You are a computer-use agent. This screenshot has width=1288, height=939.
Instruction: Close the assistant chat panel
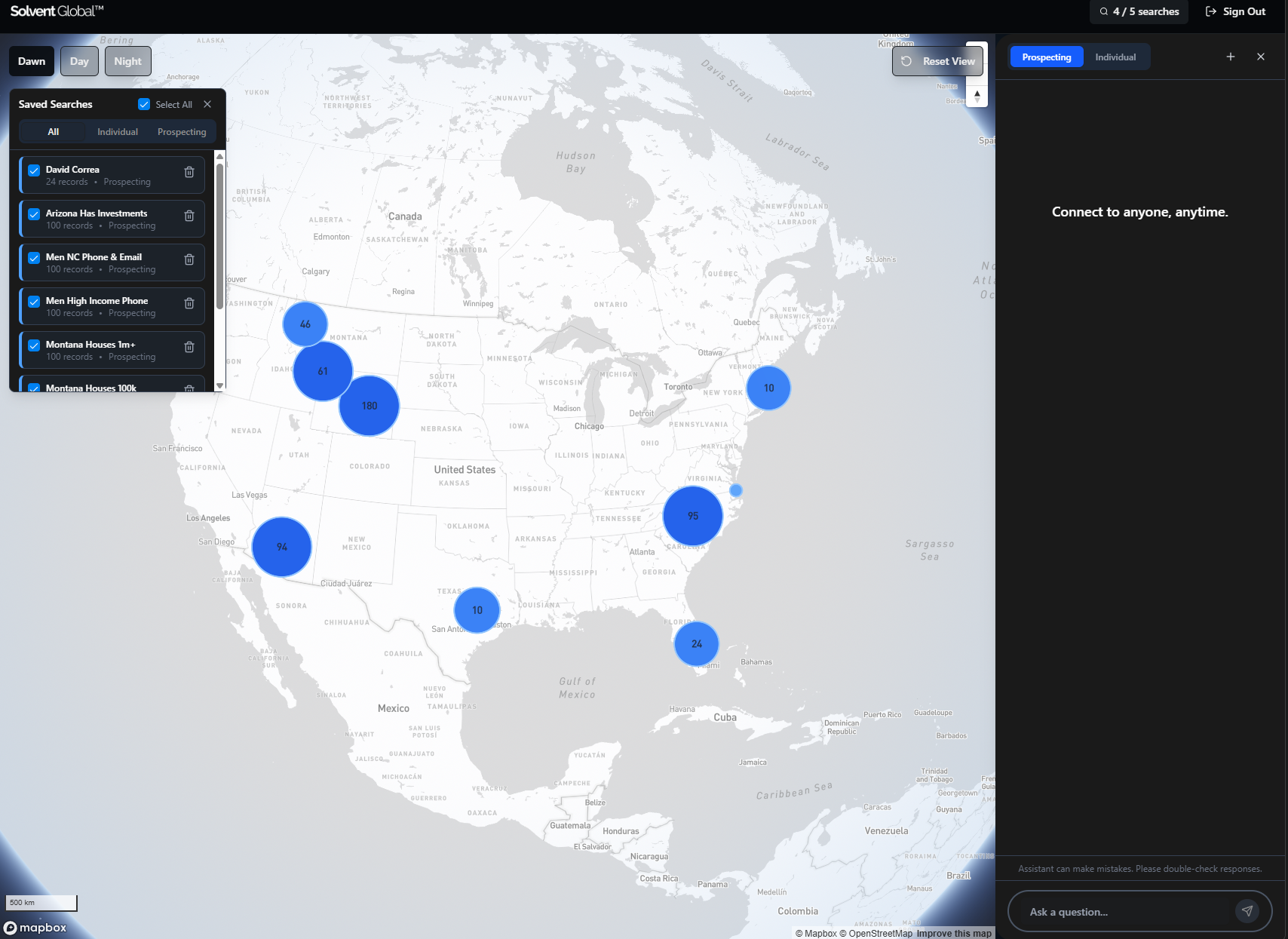coord(1261,57)
